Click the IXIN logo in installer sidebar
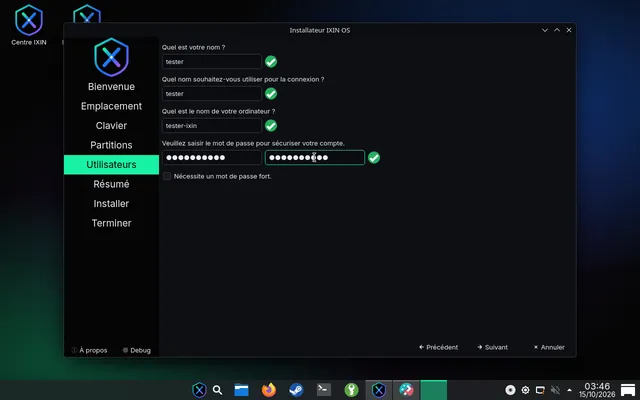640x400 pixels. click(x=111, y=57)
